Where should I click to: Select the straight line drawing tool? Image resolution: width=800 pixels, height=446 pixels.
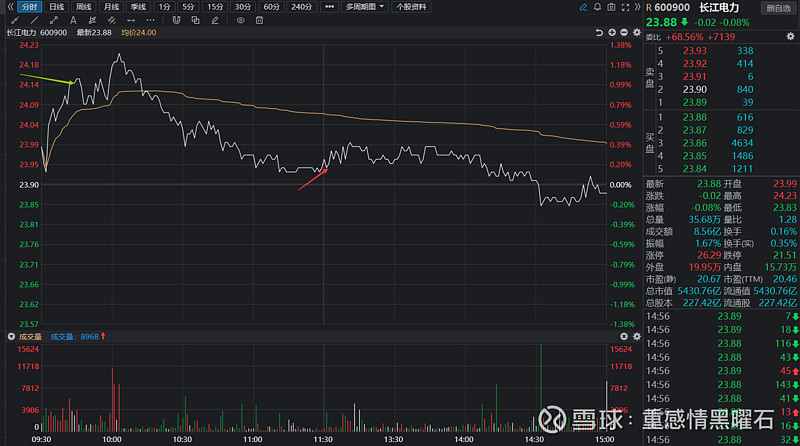click(34, 20)
